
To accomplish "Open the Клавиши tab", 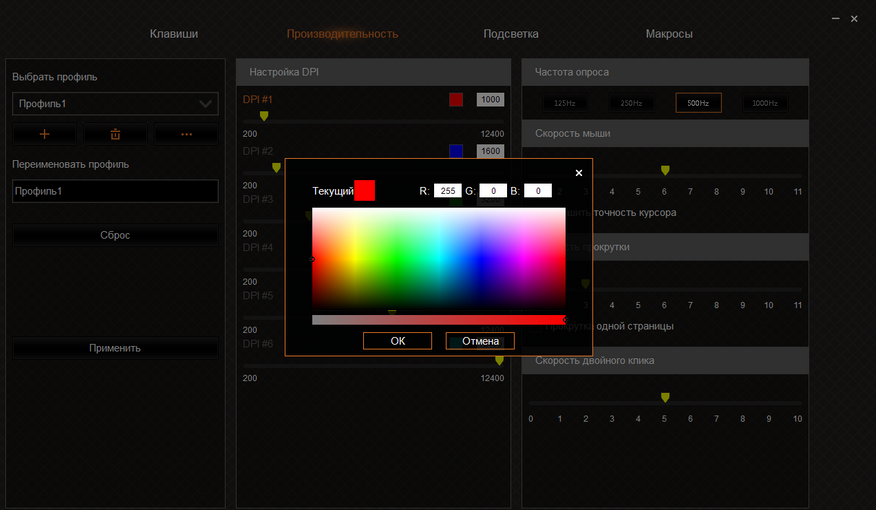I will [x=174, y=34].
